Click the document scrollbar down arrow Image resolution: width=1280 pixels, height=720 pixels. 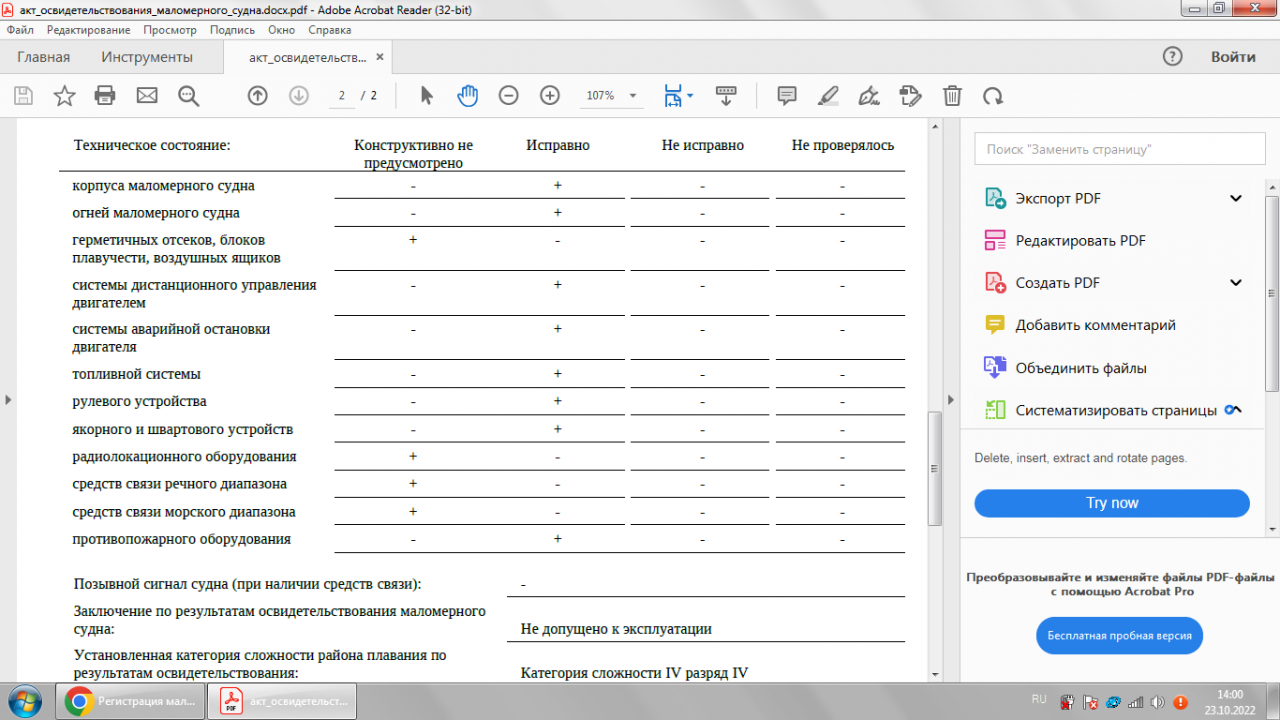point(935,675)
